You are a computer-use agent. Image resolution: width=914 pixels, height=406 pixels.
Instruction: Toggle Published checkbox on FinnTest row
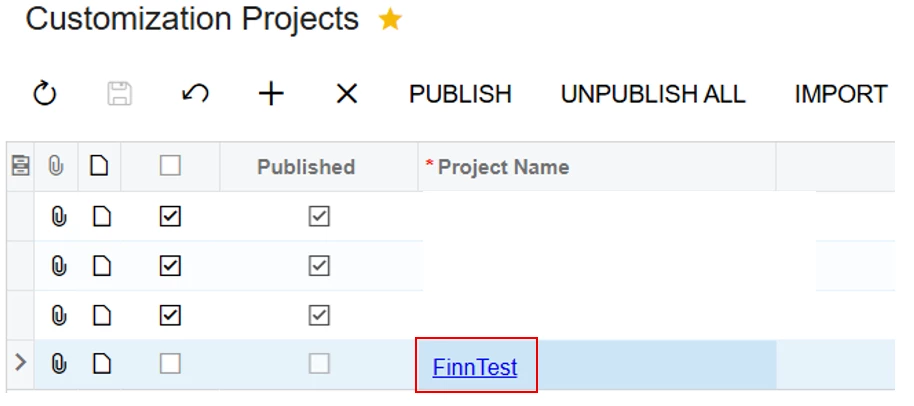pyautogui.click(x=319, y=366)
